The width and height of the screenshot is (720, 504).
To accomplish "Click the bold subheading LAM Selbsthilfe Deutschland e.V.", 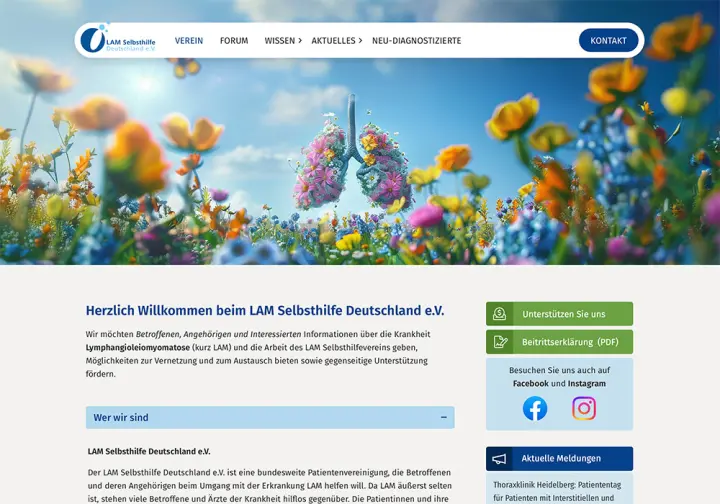I will [149, 451].
